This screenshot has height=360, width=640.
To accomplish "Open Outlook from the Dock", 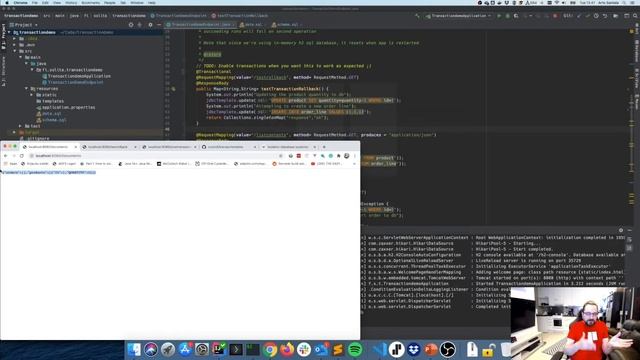I will pyautogui.click(x=321, y=350).
